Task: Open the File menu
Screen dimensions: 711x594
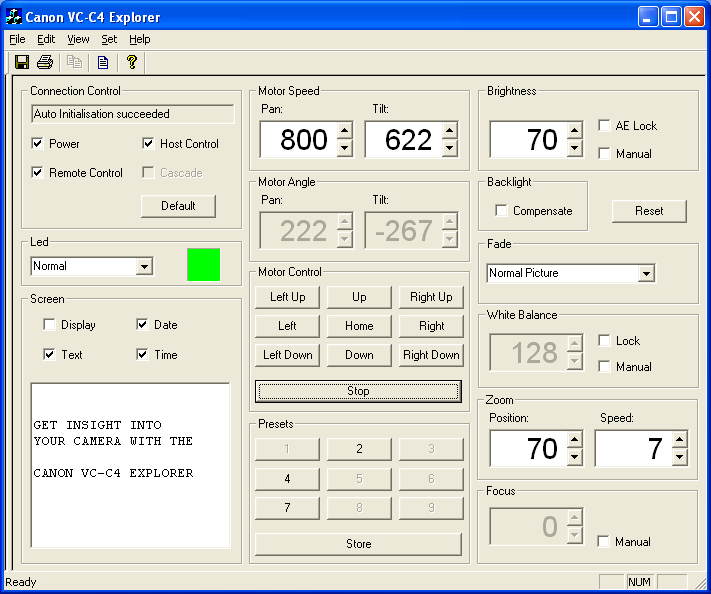Action: coord(17,39)
